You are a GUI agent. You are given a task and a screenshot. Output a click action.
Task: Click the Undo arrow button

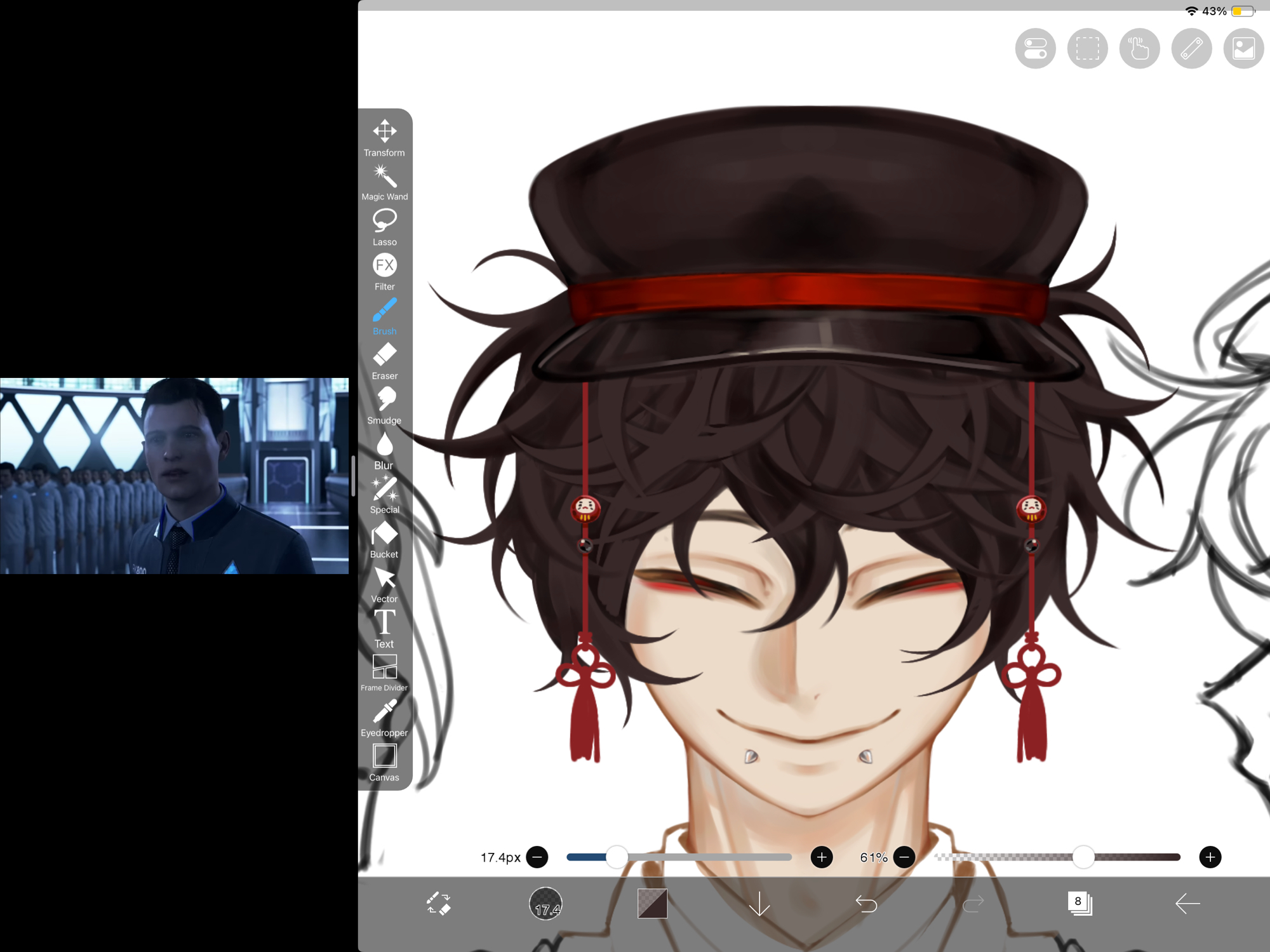pyautogui.click(x=866, y=903)
